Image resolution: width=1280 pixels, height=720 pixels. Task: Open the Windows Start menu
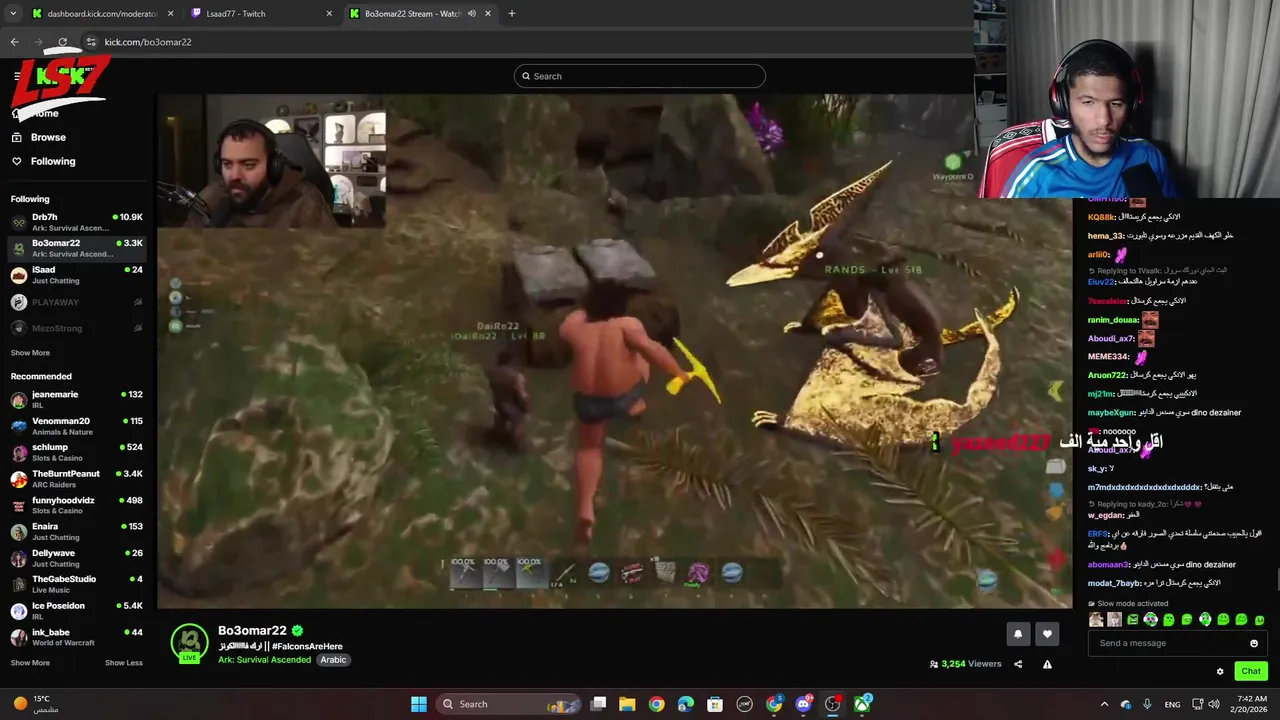coord(419,704)
